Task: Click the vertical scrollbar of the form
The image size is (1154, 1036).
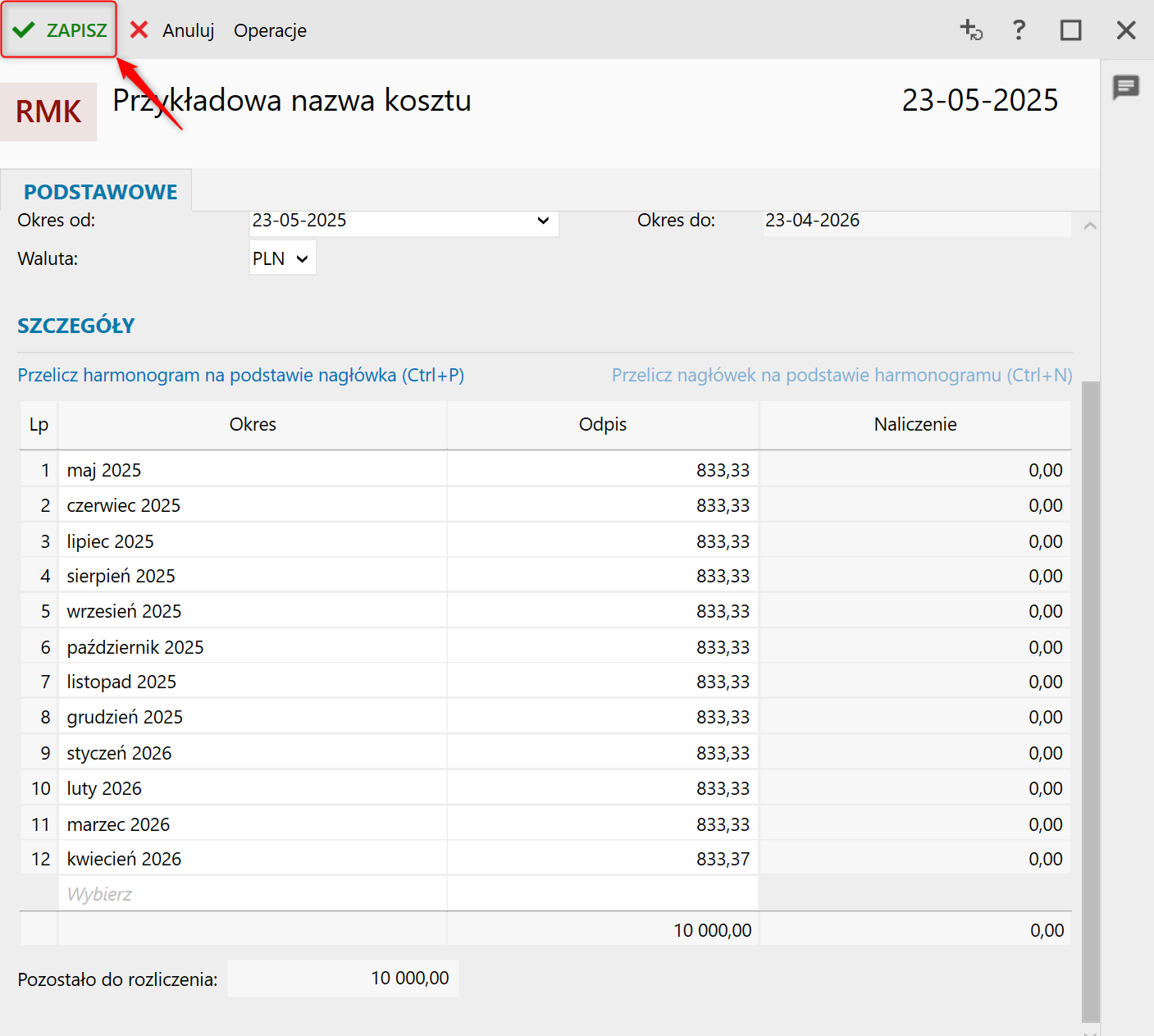Action: coord(1091,701)
